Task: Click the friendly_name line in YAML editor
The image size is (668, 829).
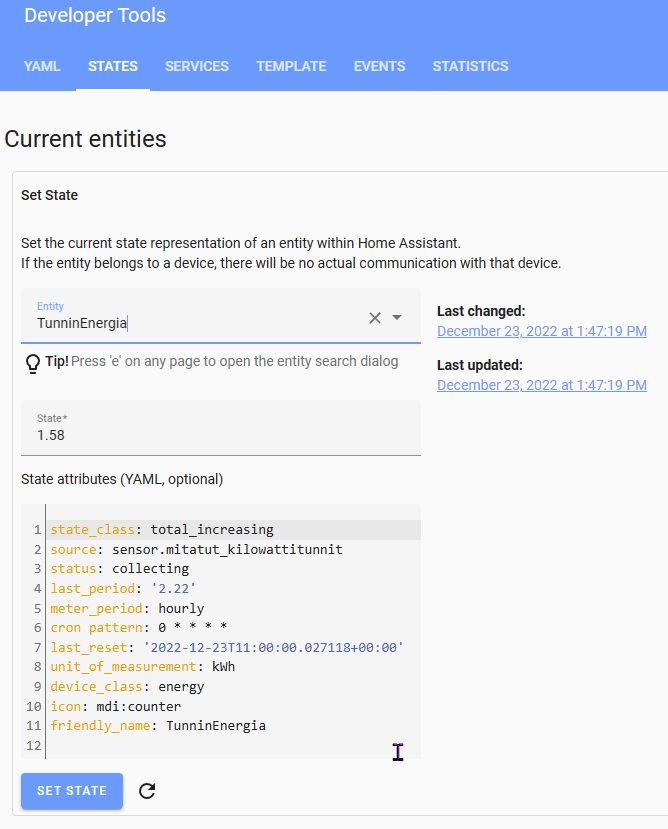Action: pos(158,725)
